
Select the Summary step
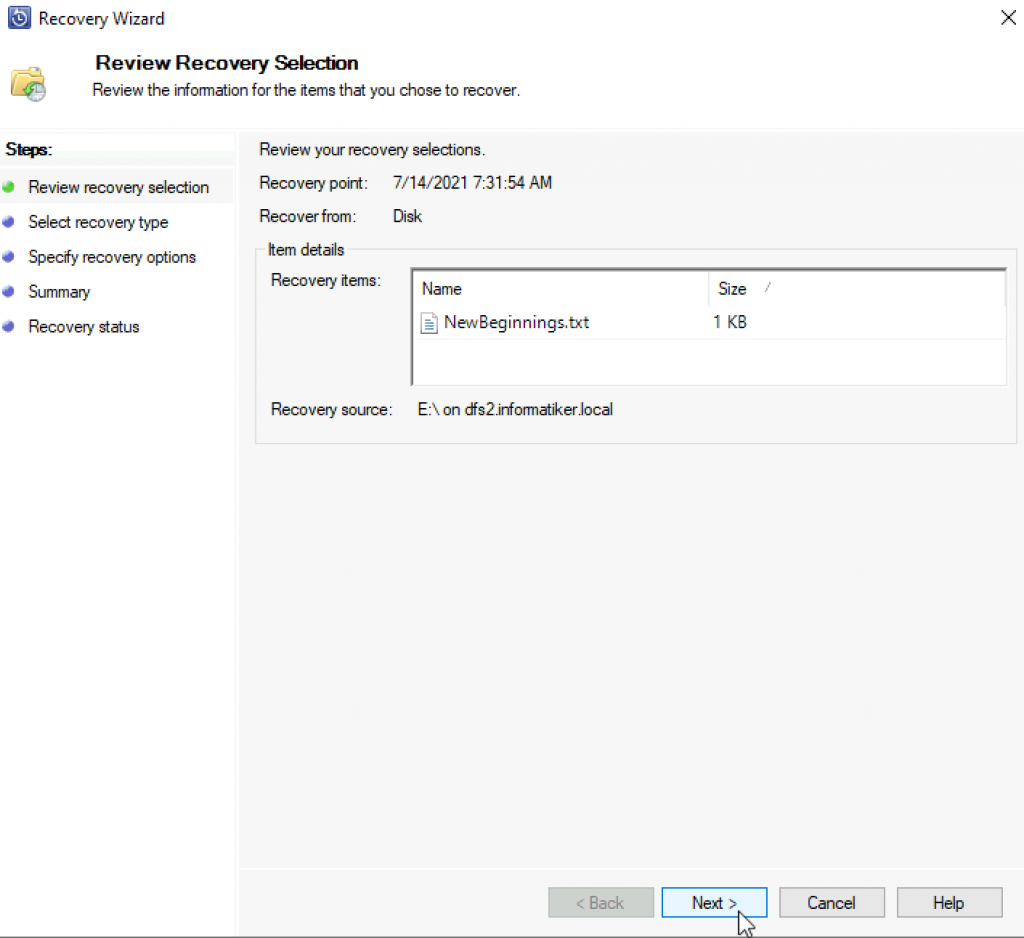click(59, 292)
